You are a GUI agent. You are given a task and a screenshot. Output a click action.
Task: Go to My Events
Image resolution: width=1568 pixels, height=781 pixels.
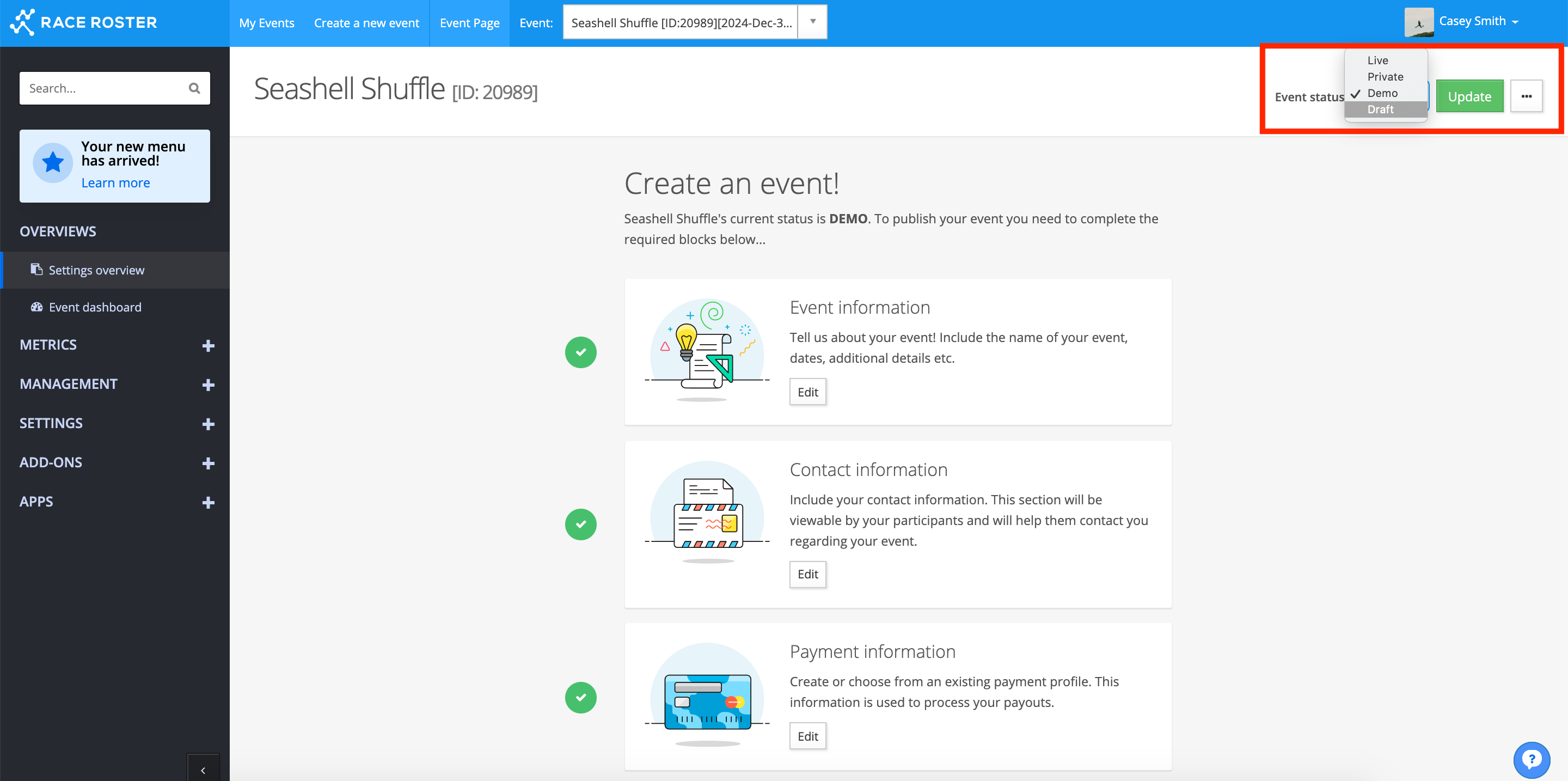point(267,23)
